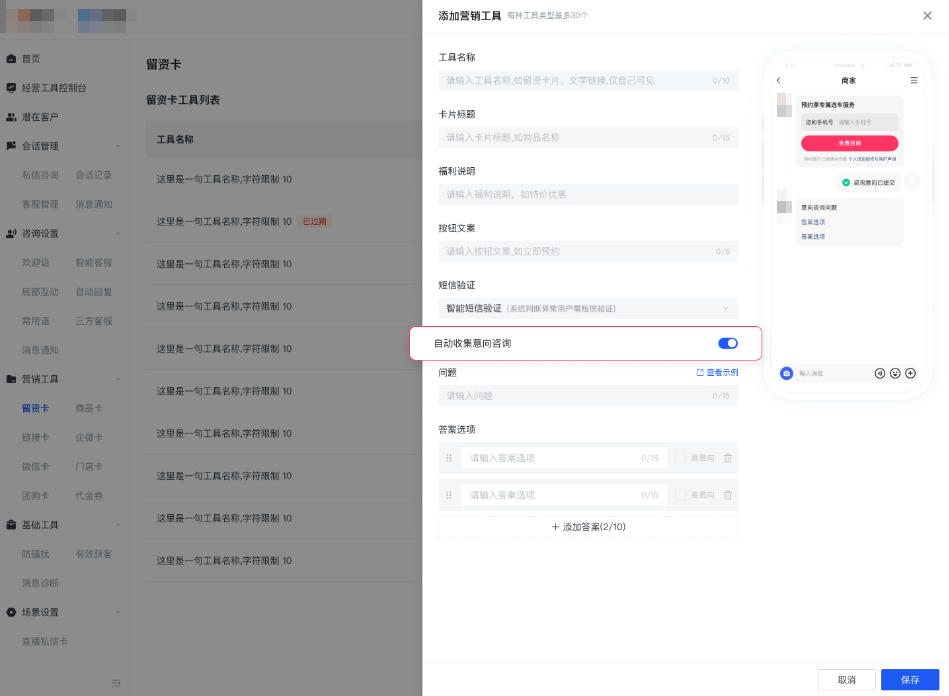
Task: Open the 查看示例 example link
Action: tap(719, 371)
